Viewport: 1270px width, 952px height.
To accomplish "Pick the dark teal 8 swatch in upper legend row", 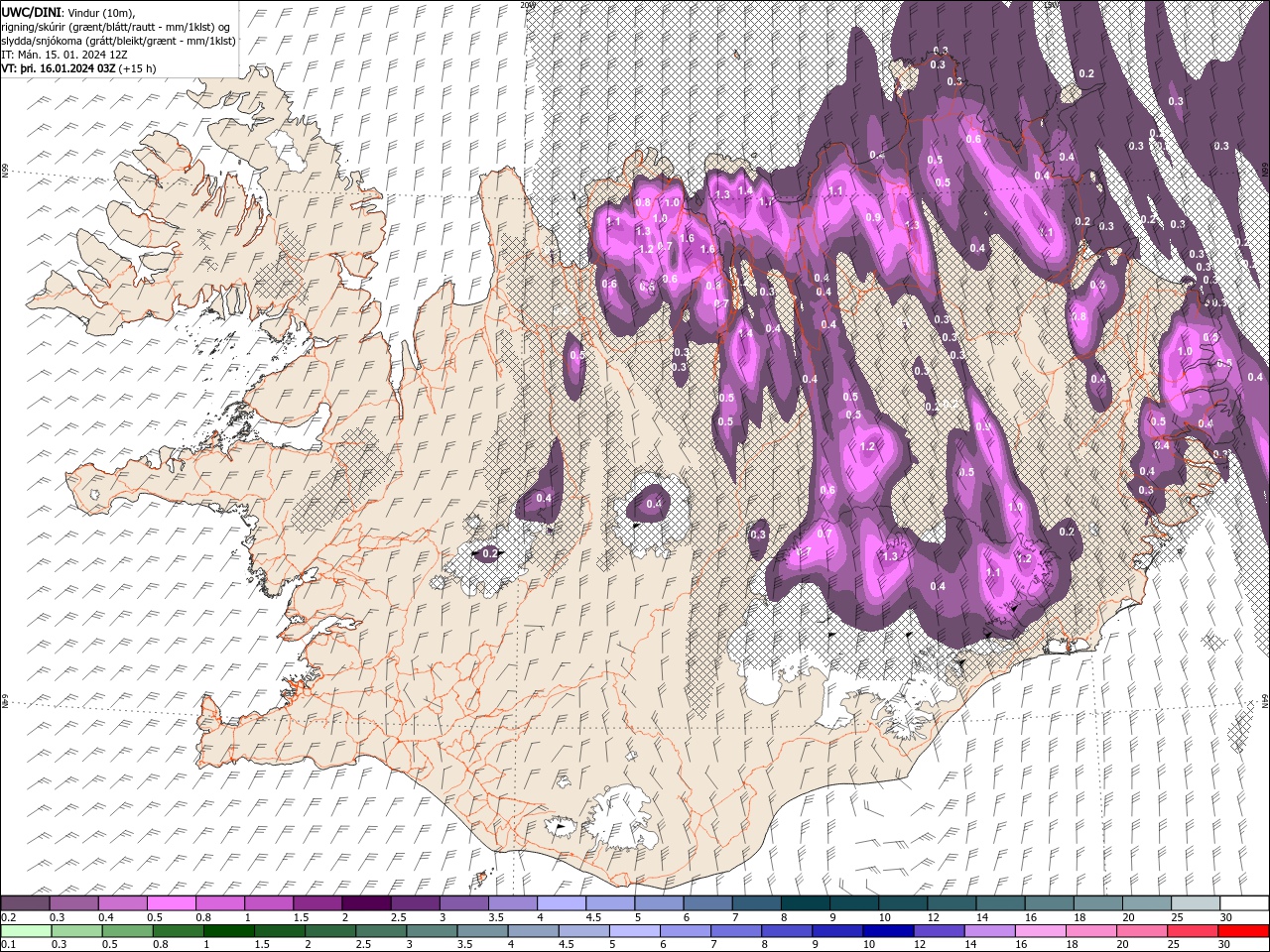I will click(806, 903).
